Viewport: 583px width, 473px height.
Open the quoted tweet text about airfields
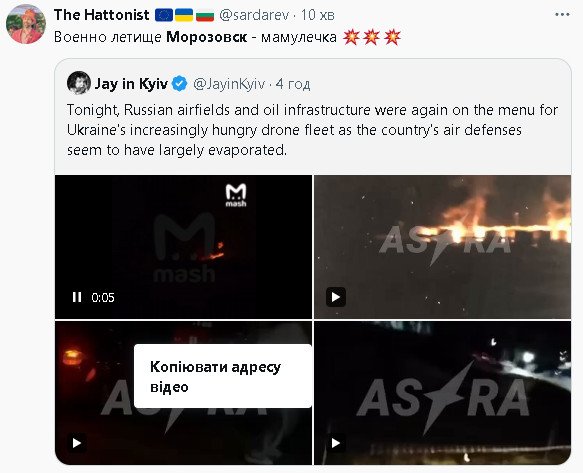pos(312,130)
